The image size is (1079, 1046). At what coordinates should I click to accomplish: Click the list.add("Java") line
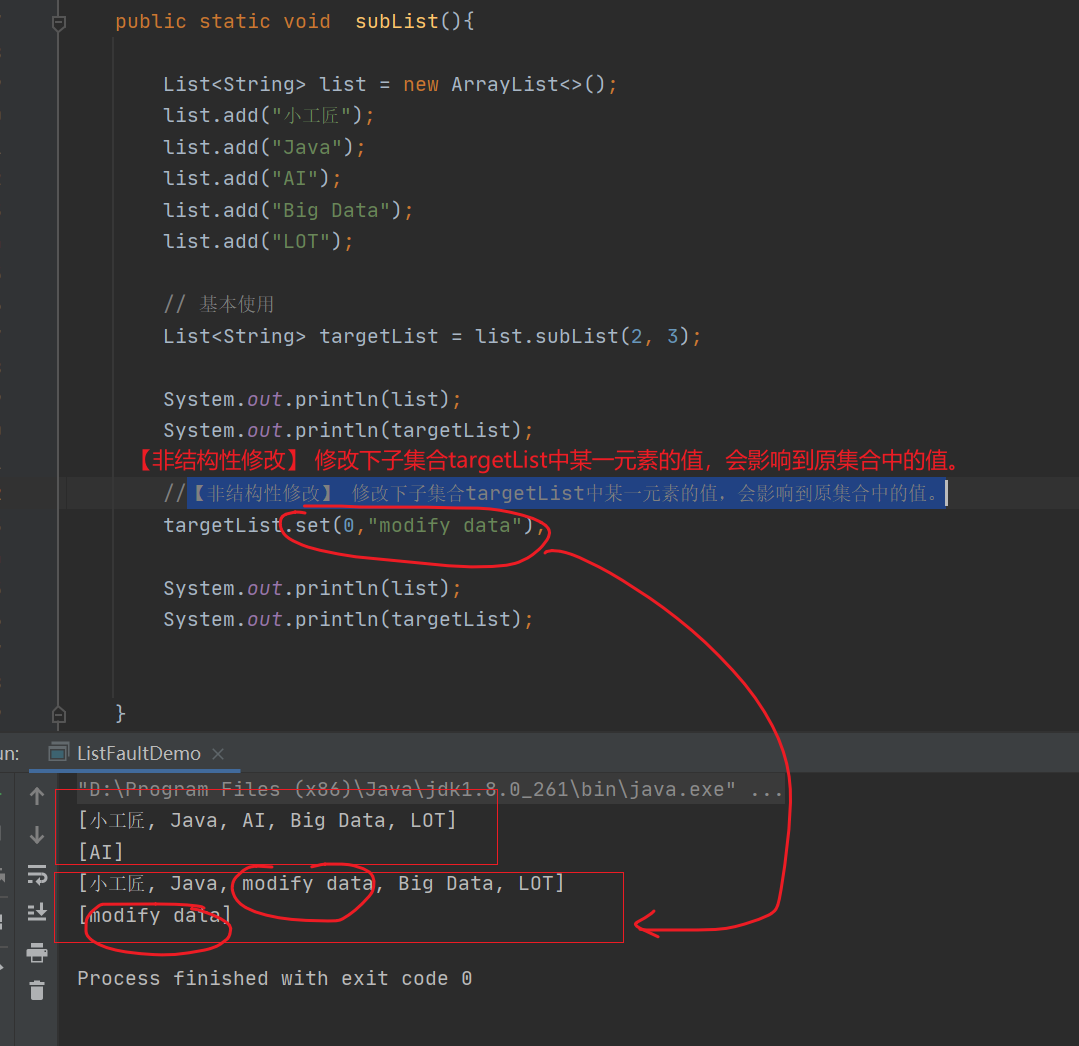tap(264, 147)
